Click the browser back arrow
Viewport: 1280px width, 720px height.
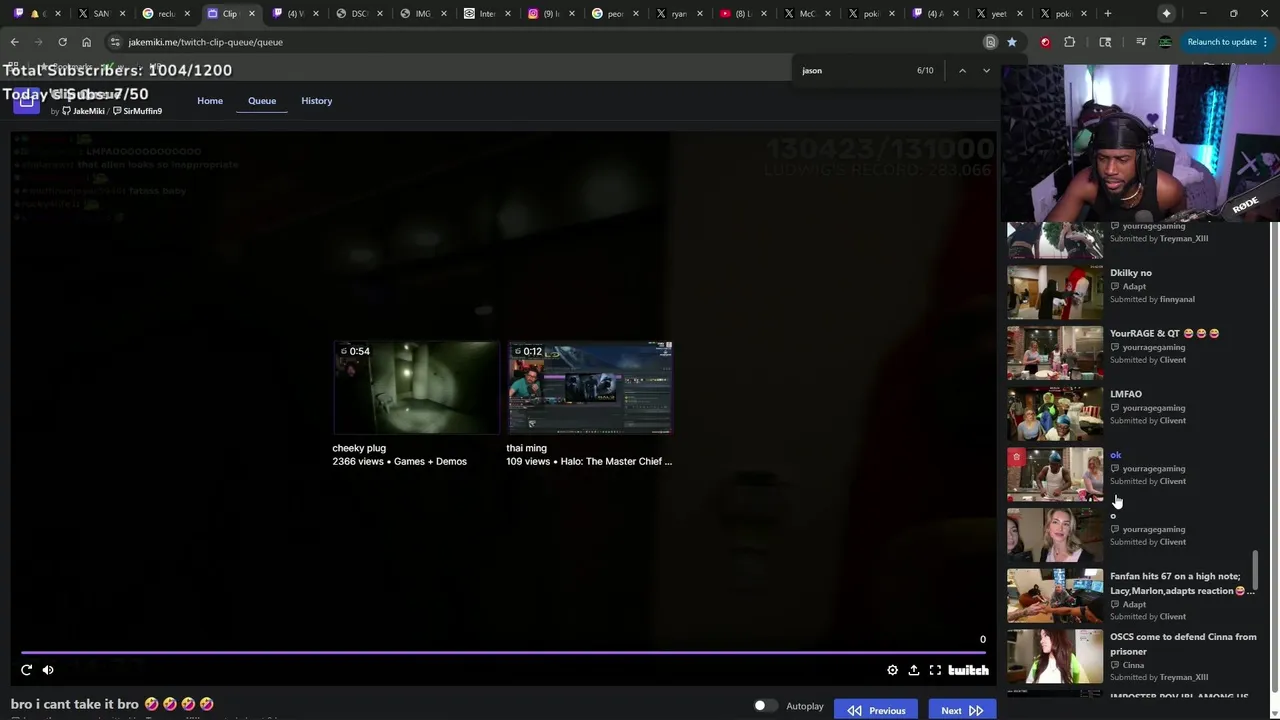(14, 42)
